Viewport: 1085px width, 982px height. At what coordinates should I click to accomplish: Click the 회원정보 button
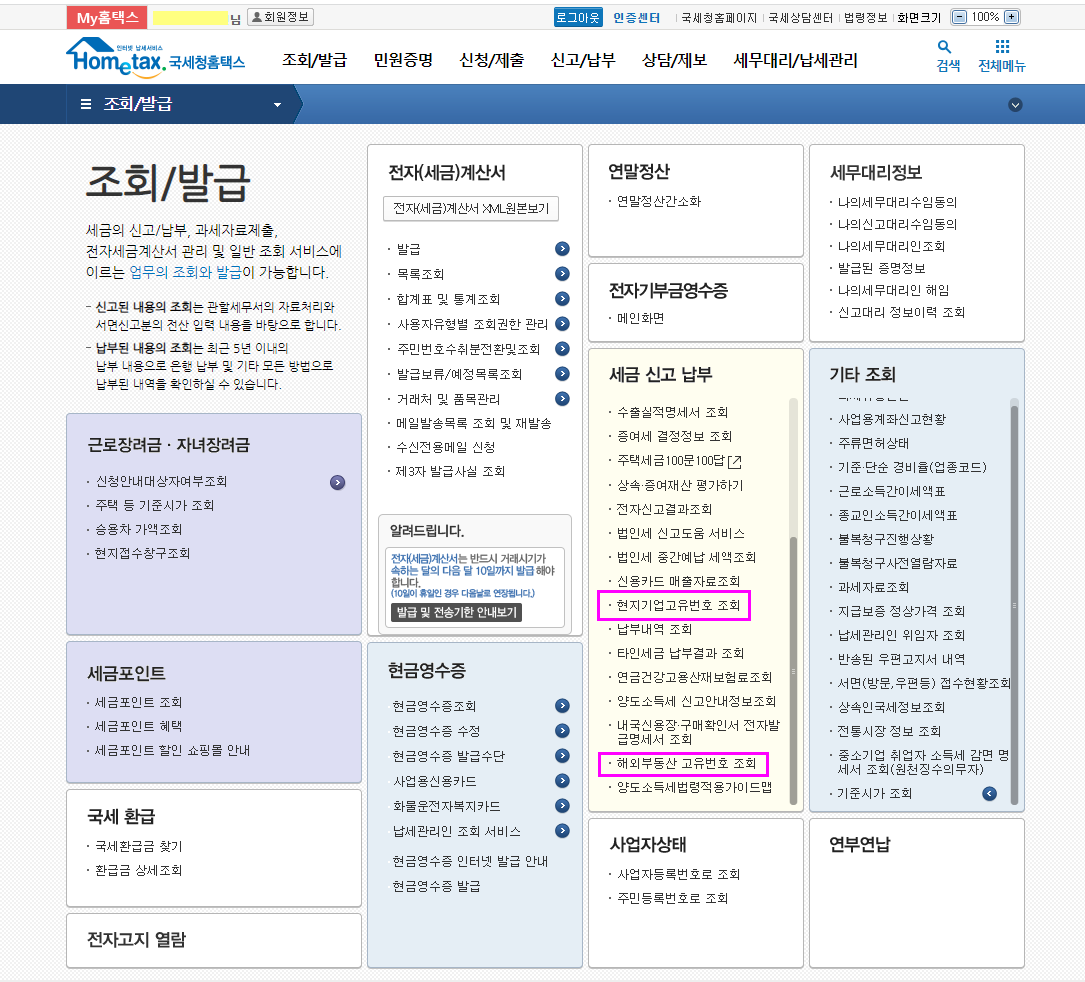point(280,17)
